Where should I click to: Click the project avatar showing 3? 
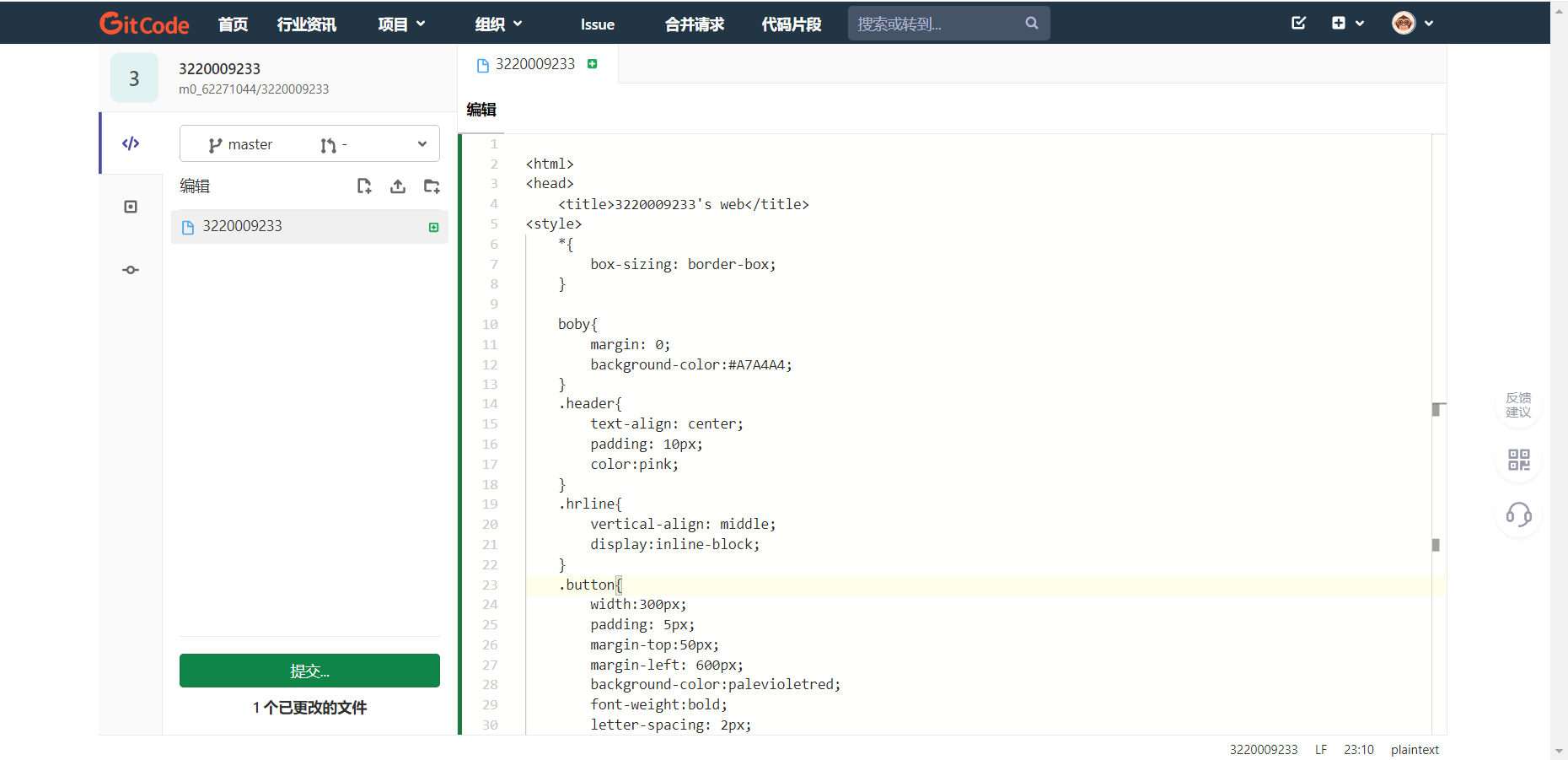click(134, 78)
